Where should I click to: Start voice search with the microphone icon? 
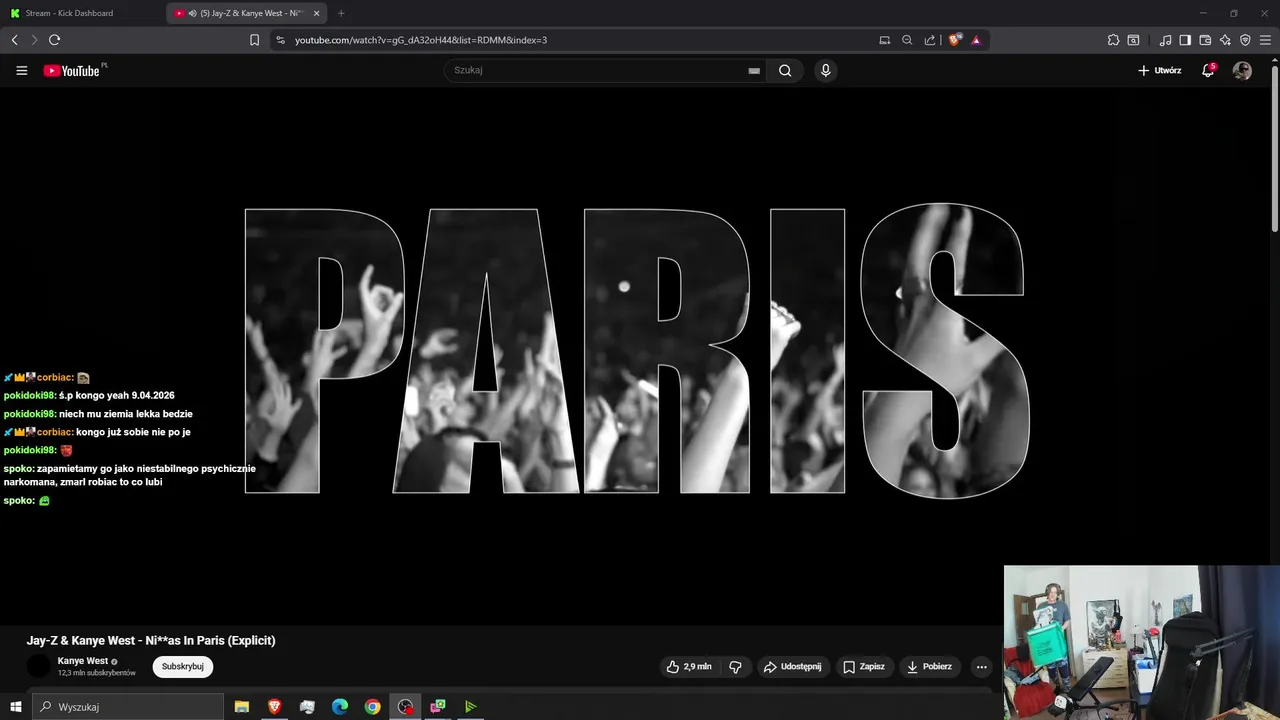[x=825, y=71]
